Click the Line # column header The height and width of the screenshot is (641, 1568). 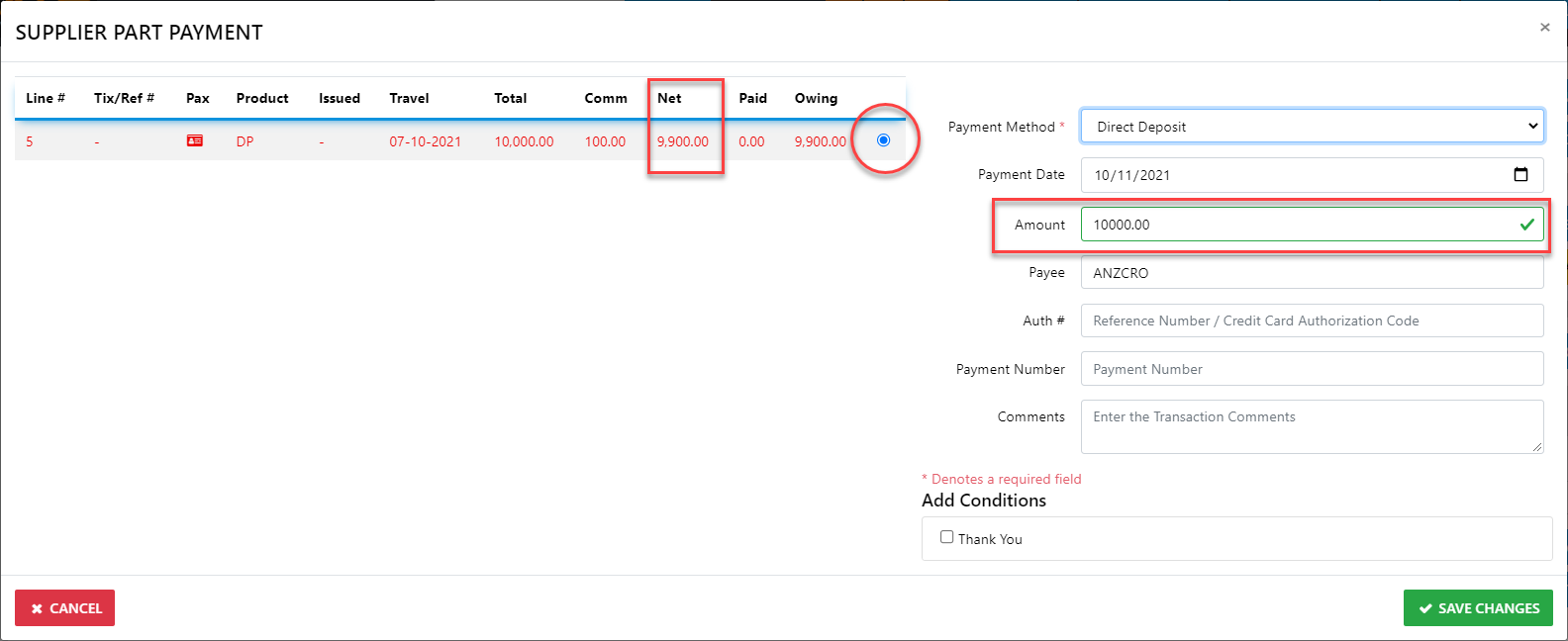pyautogui.click(x=46, y=98)
